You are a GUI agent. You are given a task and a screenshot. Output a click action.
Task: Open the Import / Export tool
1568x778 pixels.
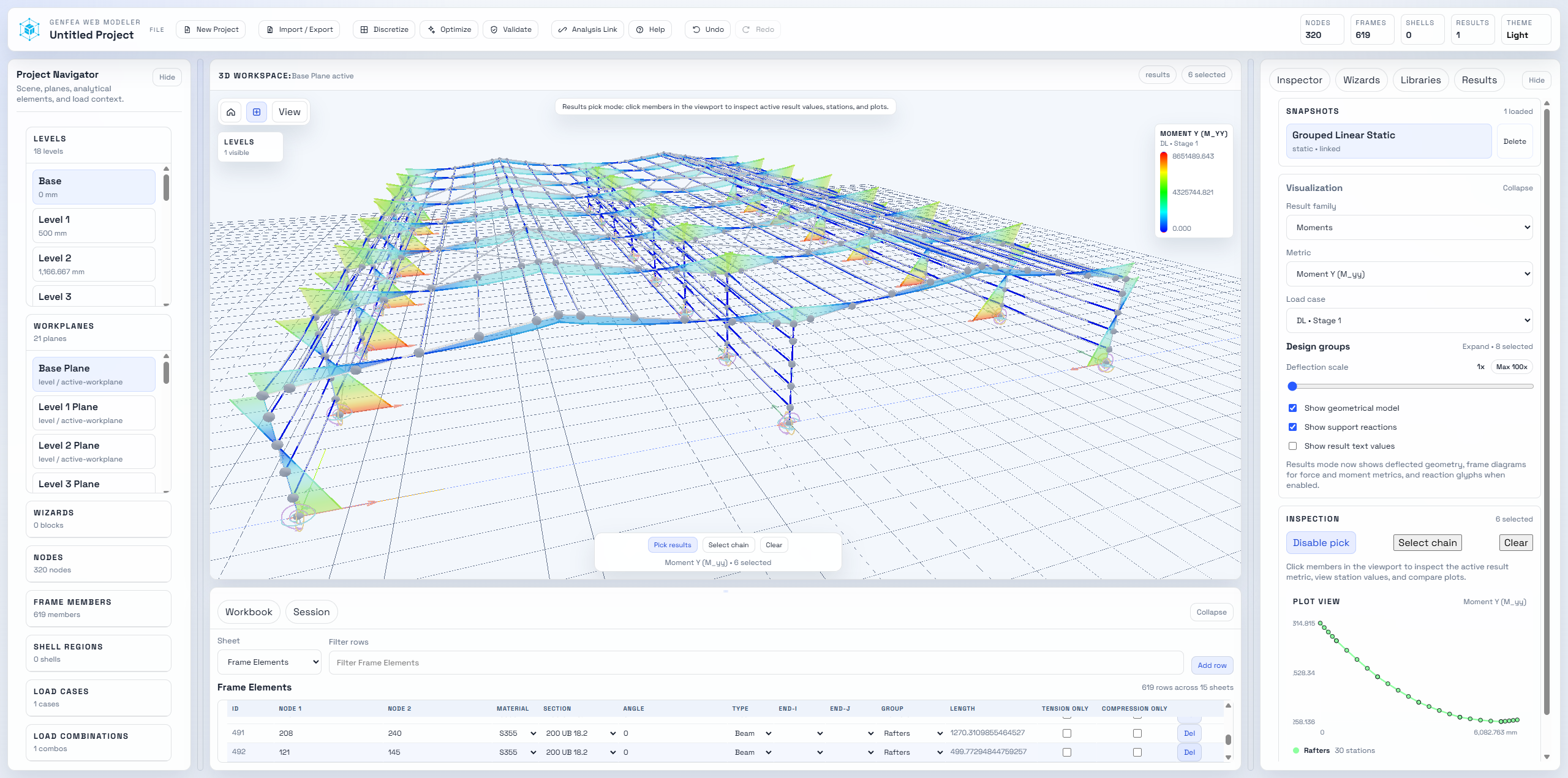click(x=299, y=29)
